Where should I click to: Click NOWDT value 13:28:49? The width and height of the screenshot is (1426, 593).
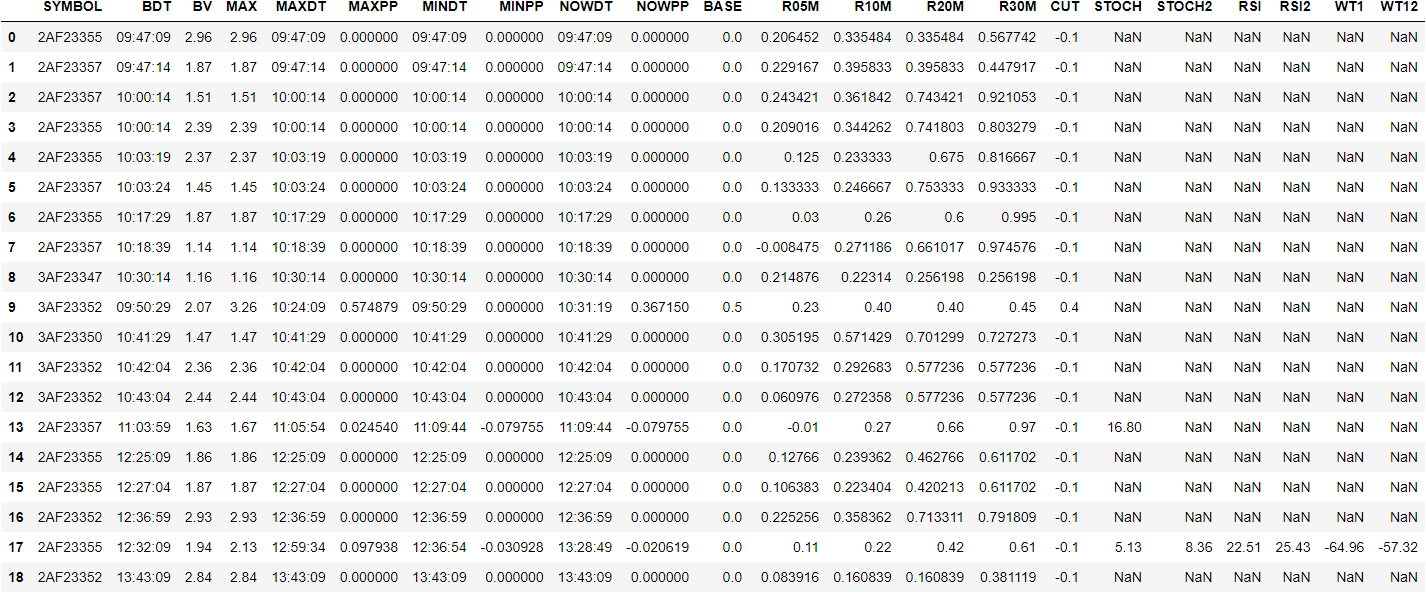585,548
